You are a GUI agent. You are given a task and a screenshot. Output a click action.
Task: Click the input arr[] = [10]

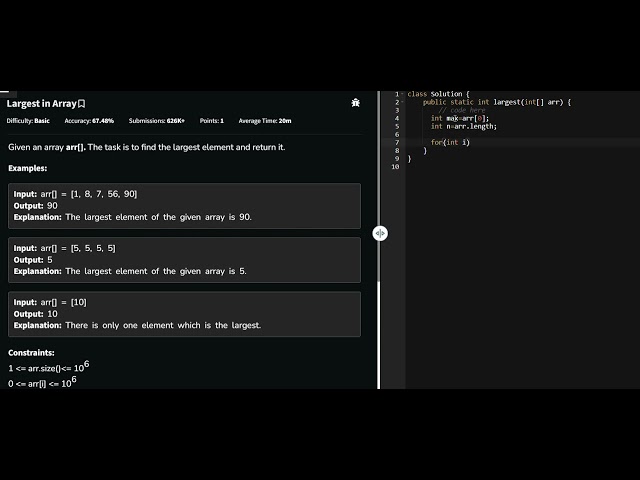point(50,302)
